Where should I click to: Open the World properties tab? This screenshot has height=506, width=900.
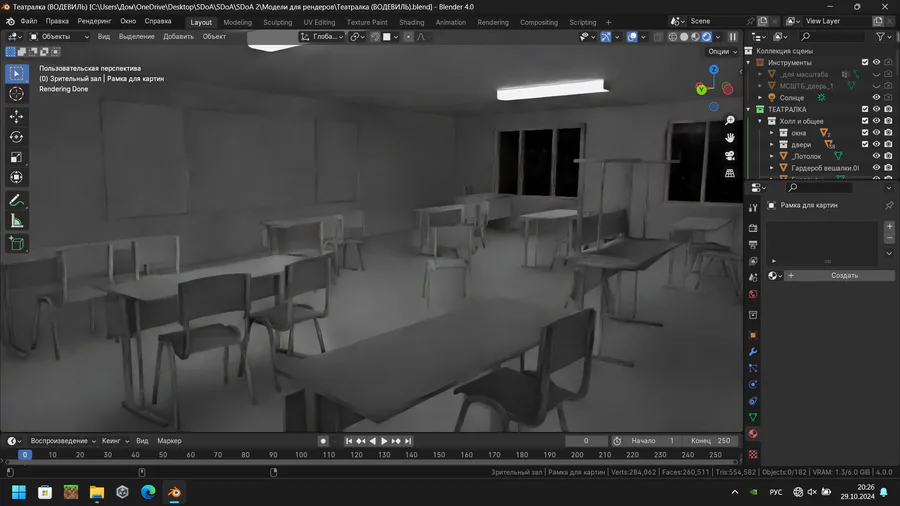coord(753,294)
